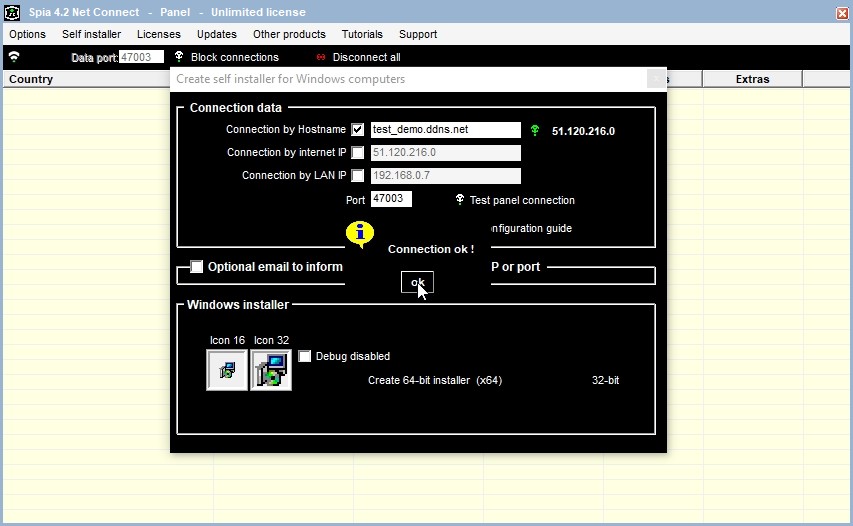This screenshot has height=526, width=853.
Task: Choose the Icon 32 installer icon
Action: point(271,370)
